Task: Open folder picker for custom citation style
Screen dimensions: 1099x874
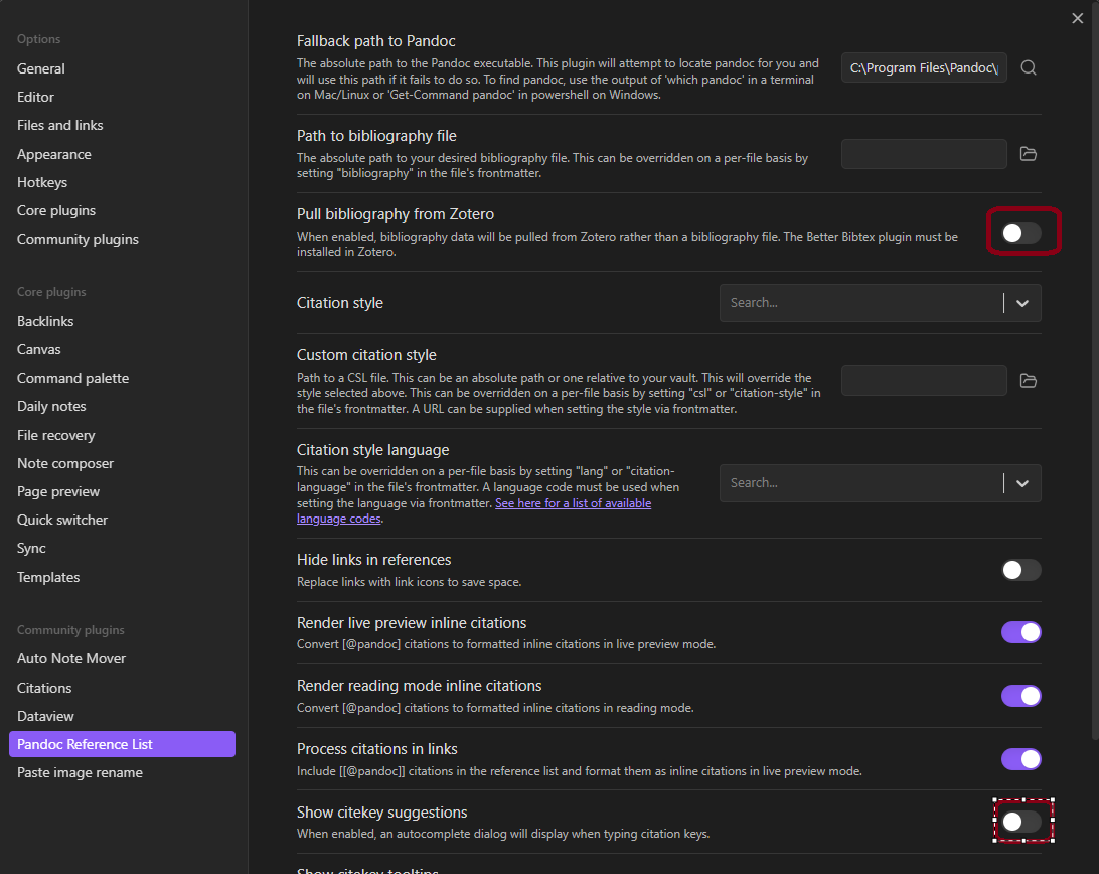Action: click(1028, 381)
